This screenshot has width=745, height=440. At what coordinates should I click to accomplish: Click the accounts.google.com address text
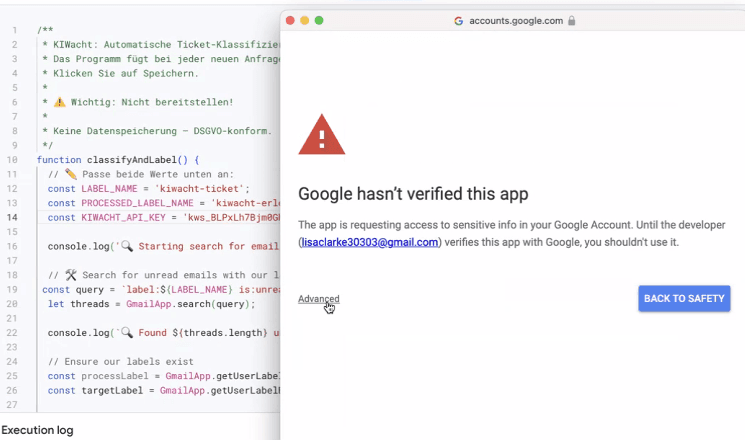tap(515, 20)
